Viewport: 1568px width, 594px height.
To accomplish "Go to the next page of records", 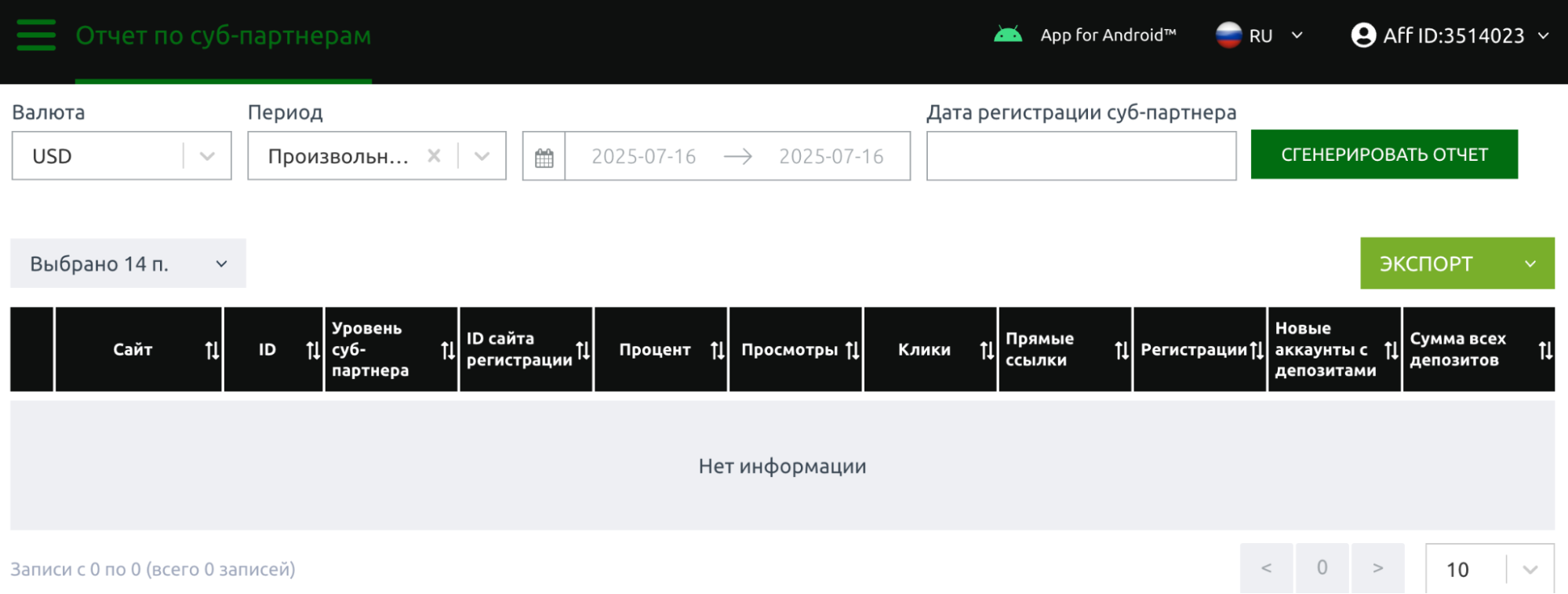I will point(1377,568).
